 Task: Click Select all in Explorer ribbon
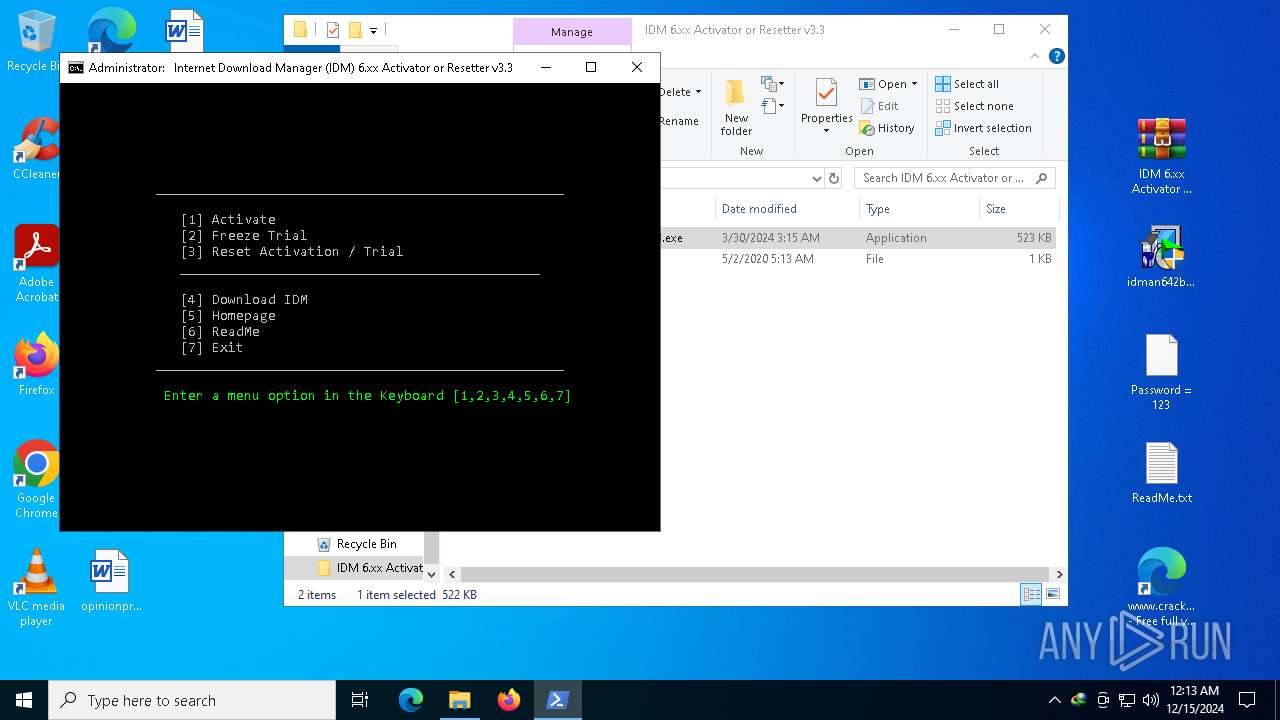click(967, 84)
